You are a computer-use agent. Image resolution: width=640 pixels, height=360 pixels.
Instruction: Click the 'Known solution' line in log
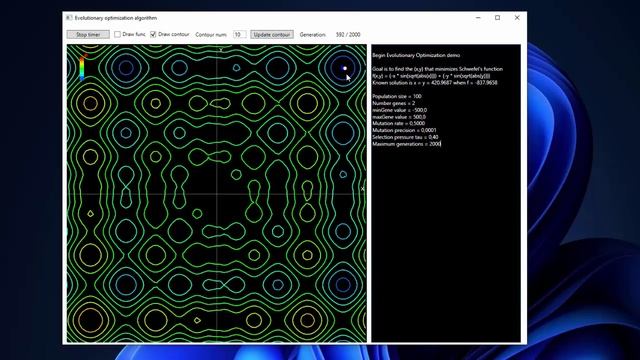tap(435, 82)
